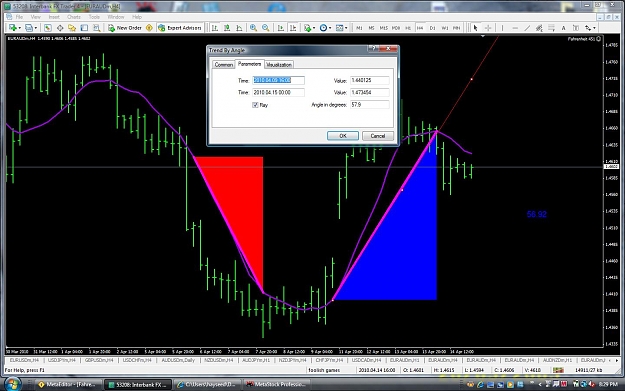Click the New Chart toolbar icon
Screen dimensions: 625x391
(12, 28)
